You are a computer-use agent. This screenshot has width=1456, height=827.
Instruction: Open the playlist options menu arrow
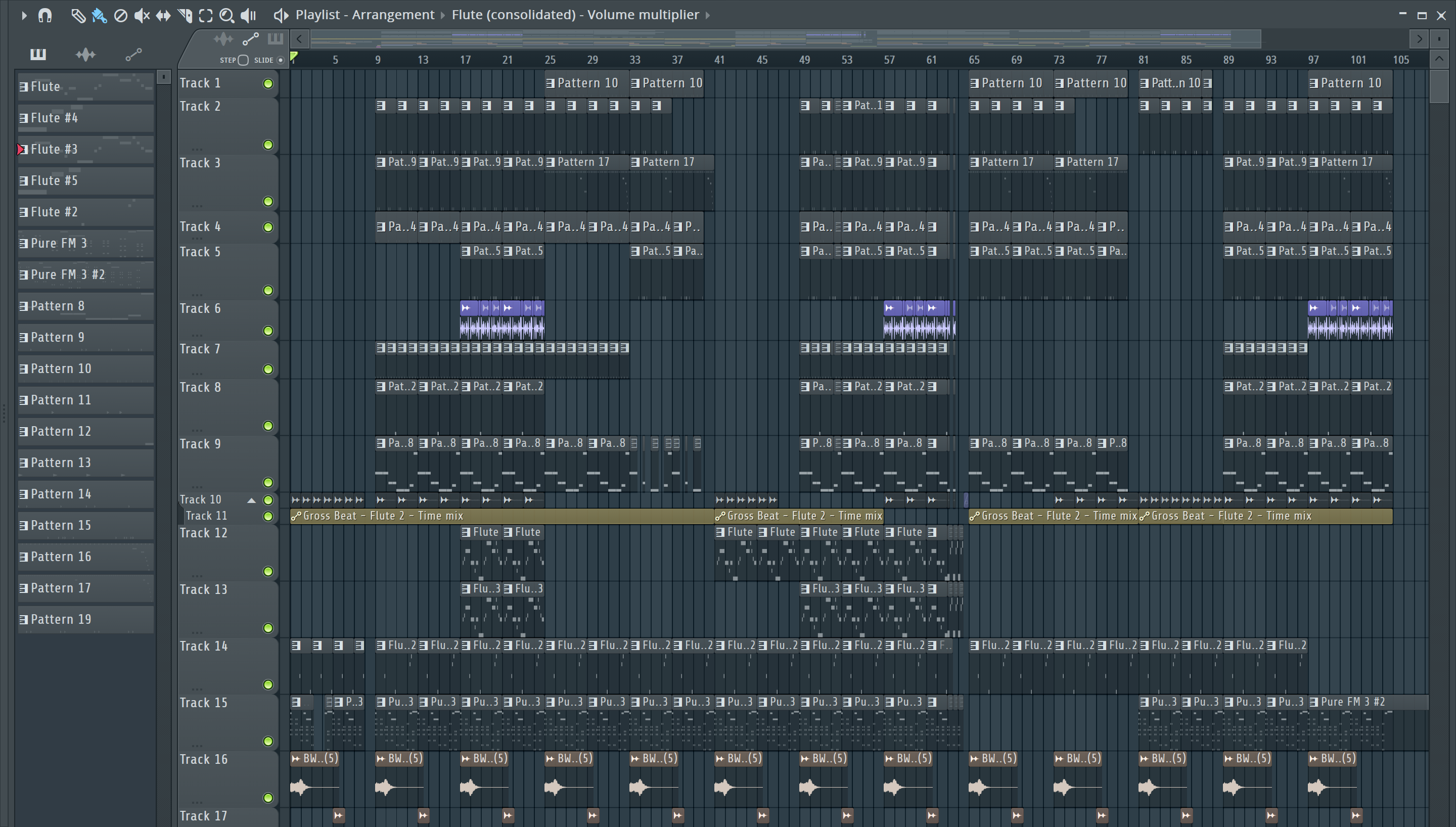point(24,15)
